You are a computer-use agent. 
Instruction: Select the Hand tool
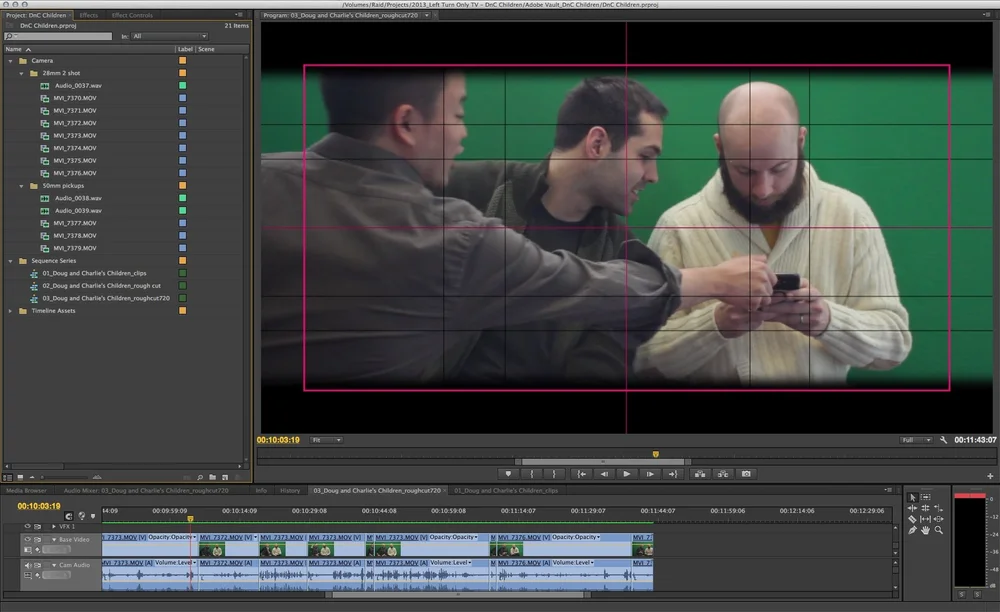click(925, 530)
